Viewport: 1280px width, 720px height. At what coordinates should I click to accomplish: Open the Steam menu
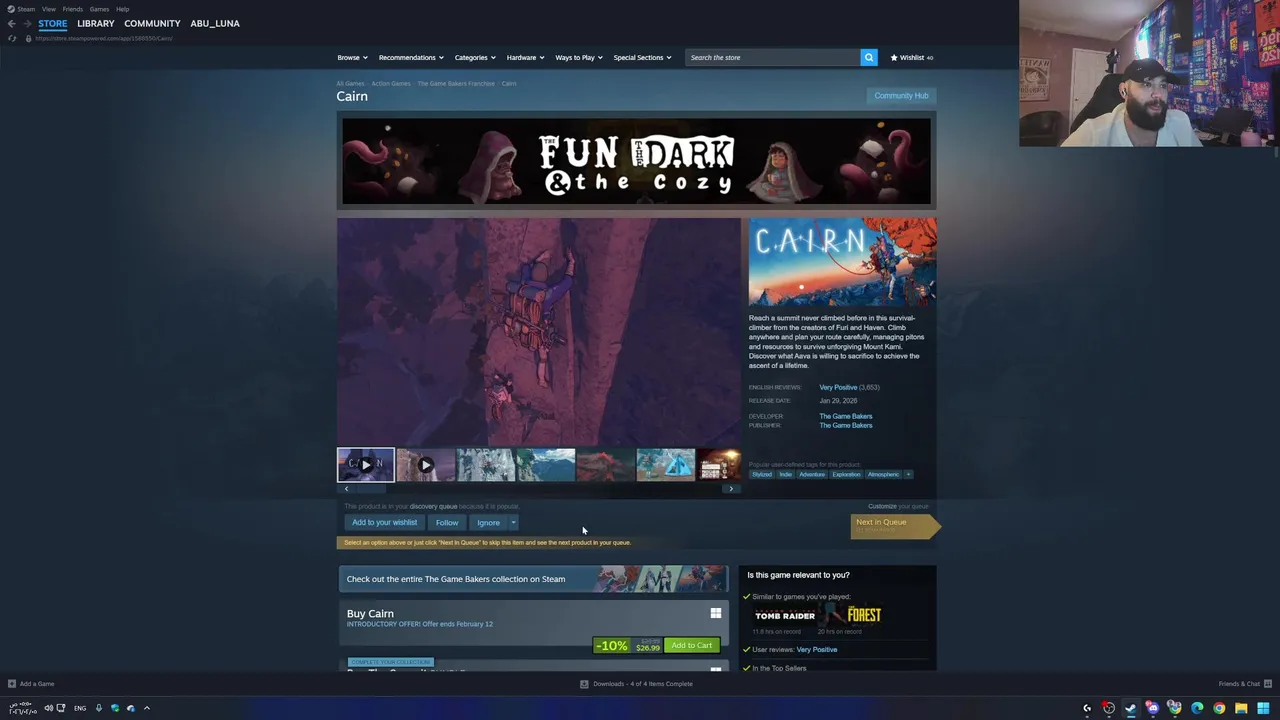click(x=22, y=9)
